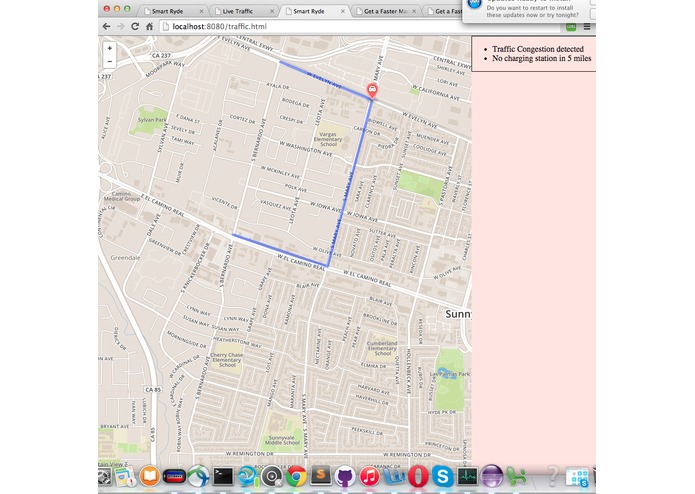Viewport: 695px width, 494px height.
Task: Click the red car location marker on the map
Action: coord(372,90)
